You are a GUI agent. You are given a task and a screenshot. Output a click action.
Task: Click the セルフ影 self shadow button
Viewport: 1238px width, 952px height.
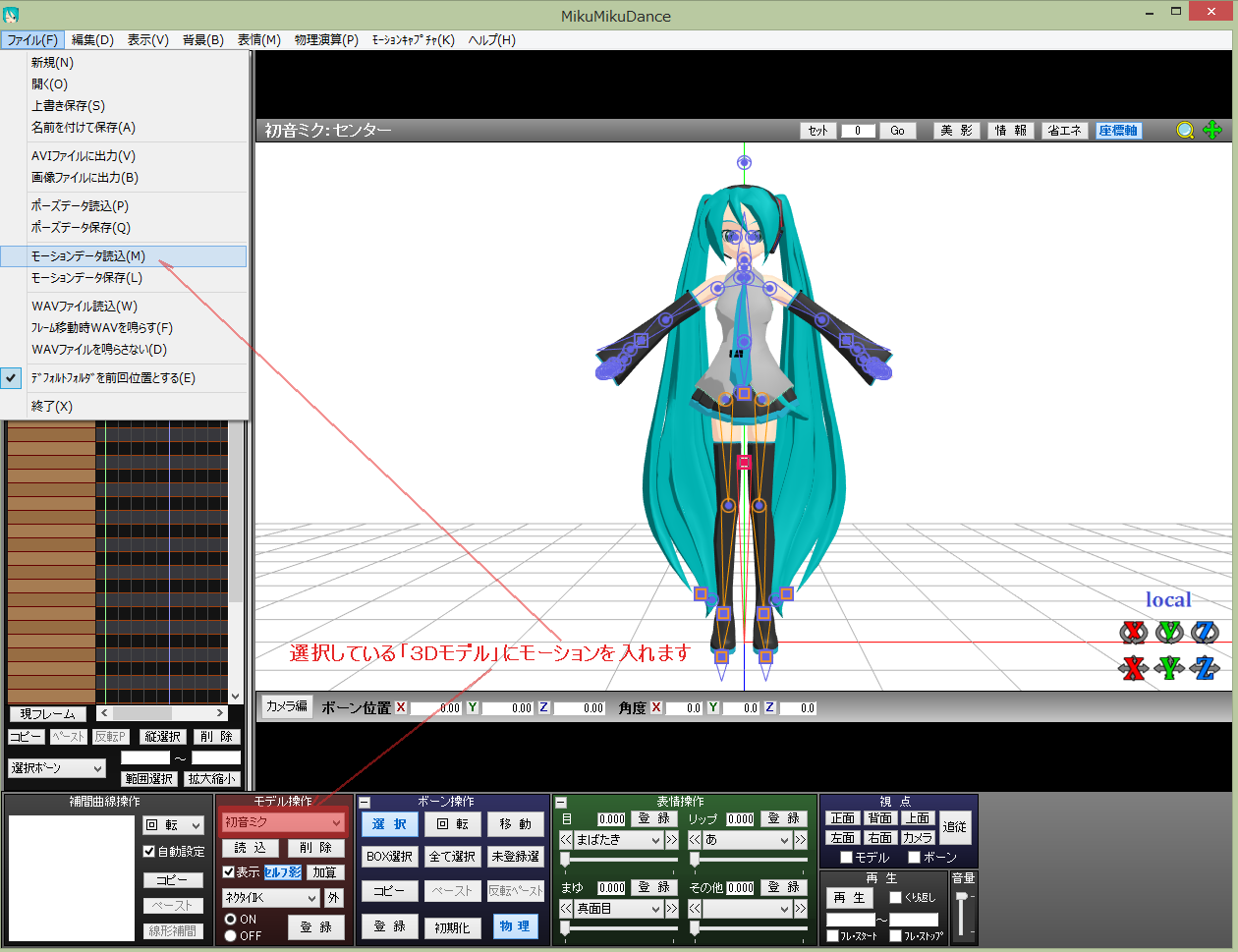pos(283,872)
